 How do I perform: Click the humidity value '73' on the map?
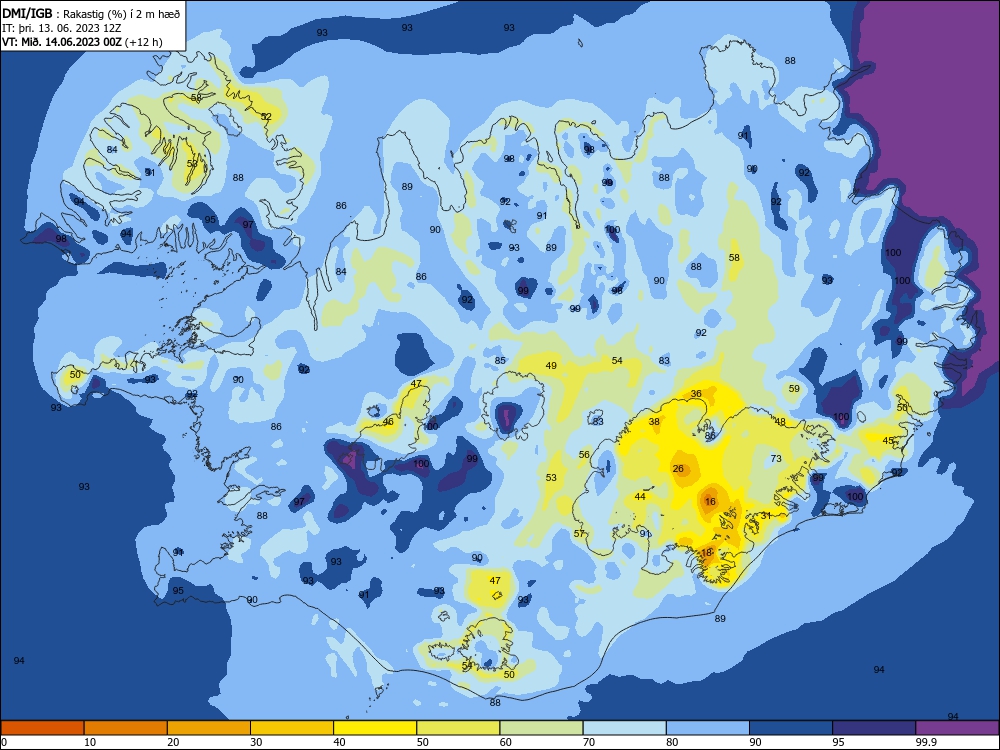776,459
